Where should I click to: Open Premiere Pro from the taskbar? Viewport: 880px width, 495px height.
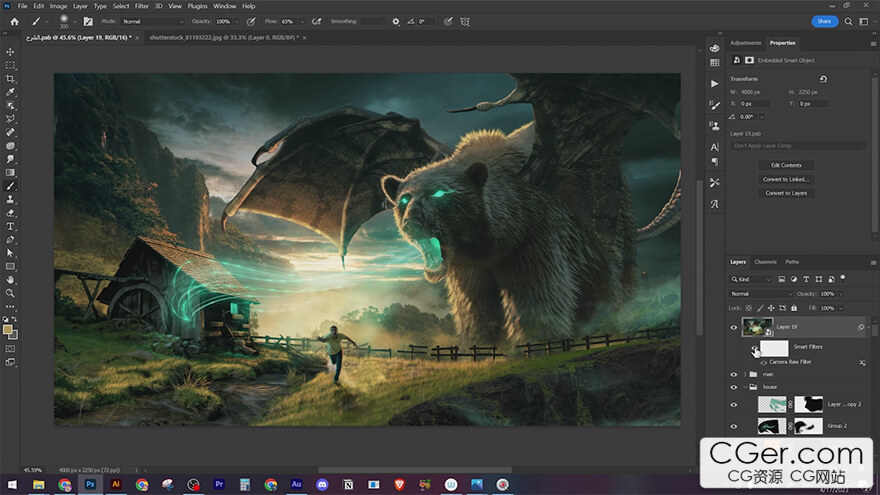click(x=219, y=484)
